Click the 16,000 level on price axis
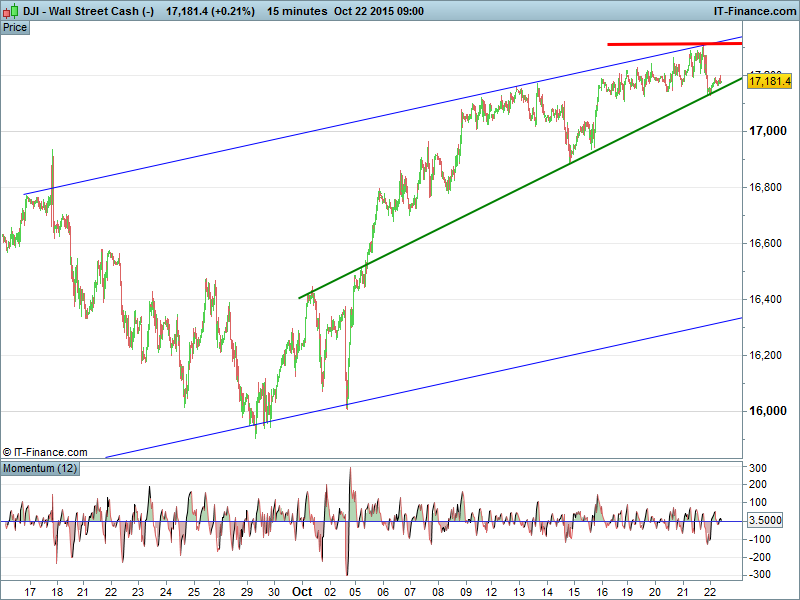This screenshot has width=800, height=600. [x=769, y=411]
